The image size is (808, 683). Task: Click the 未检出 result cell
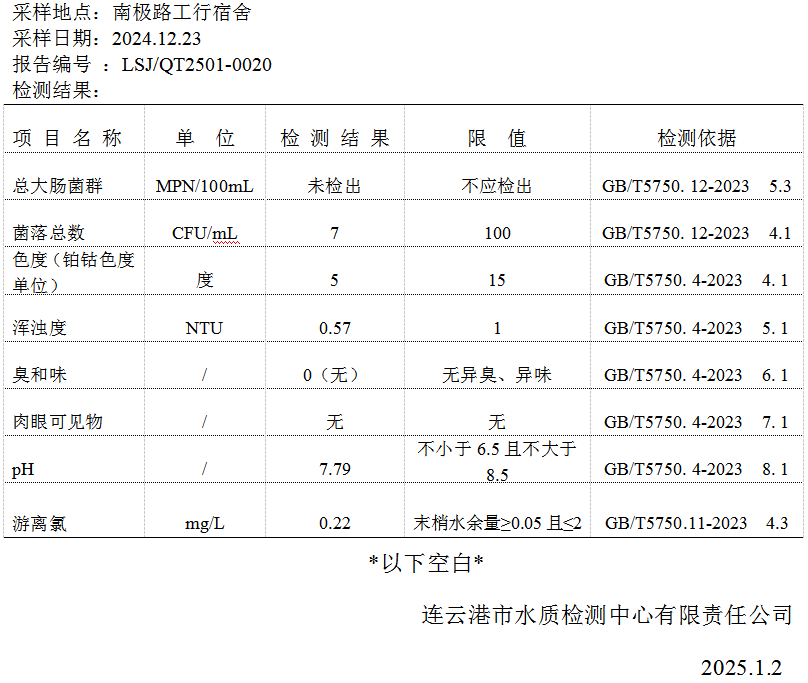click(334, 186)
